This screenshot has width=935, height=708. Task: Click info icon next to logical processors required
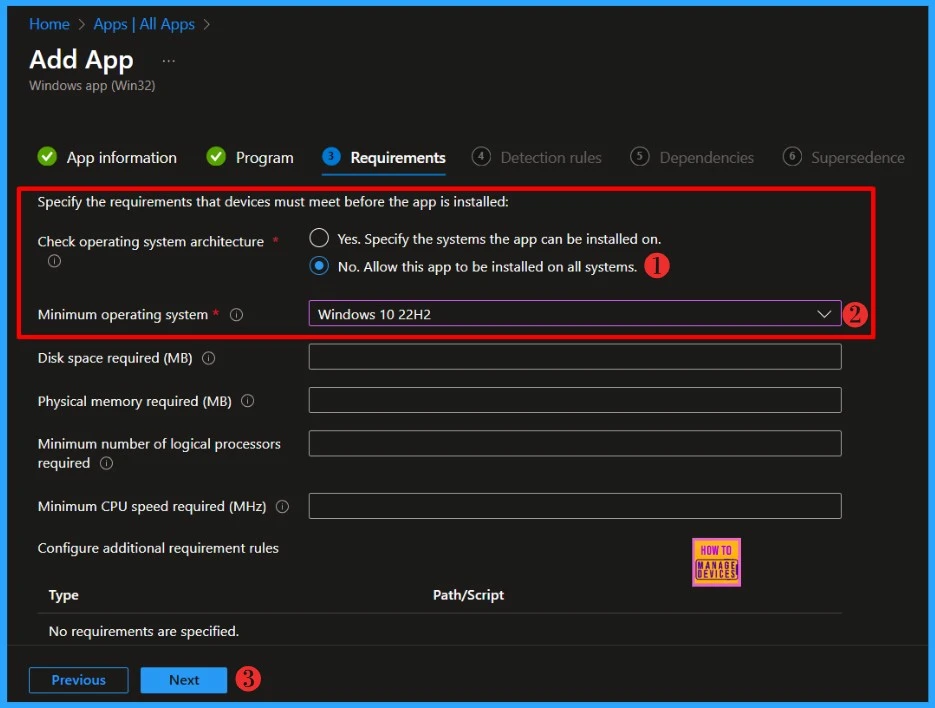(x=107, y=463)
